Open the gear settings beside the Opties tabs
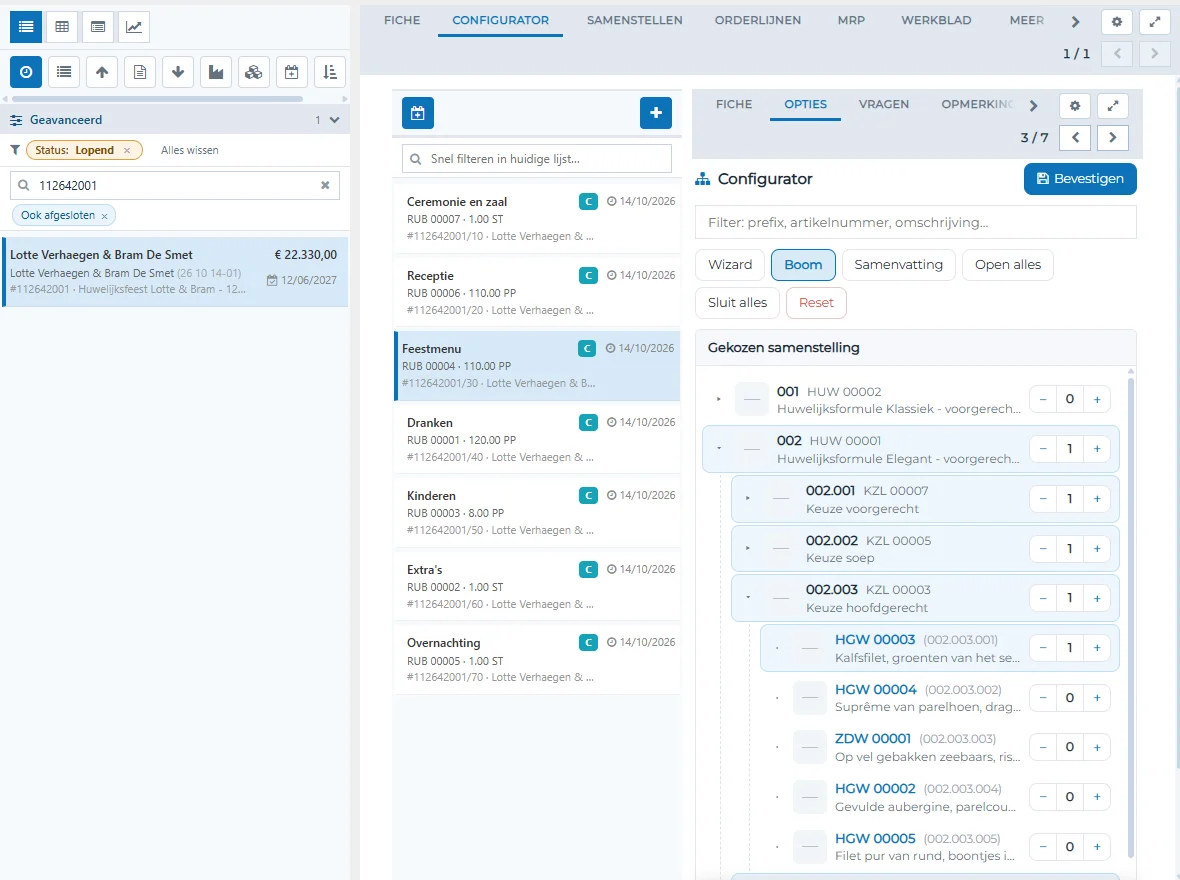This screenshot has width=1180, height=880. (x=1075, y=105)
